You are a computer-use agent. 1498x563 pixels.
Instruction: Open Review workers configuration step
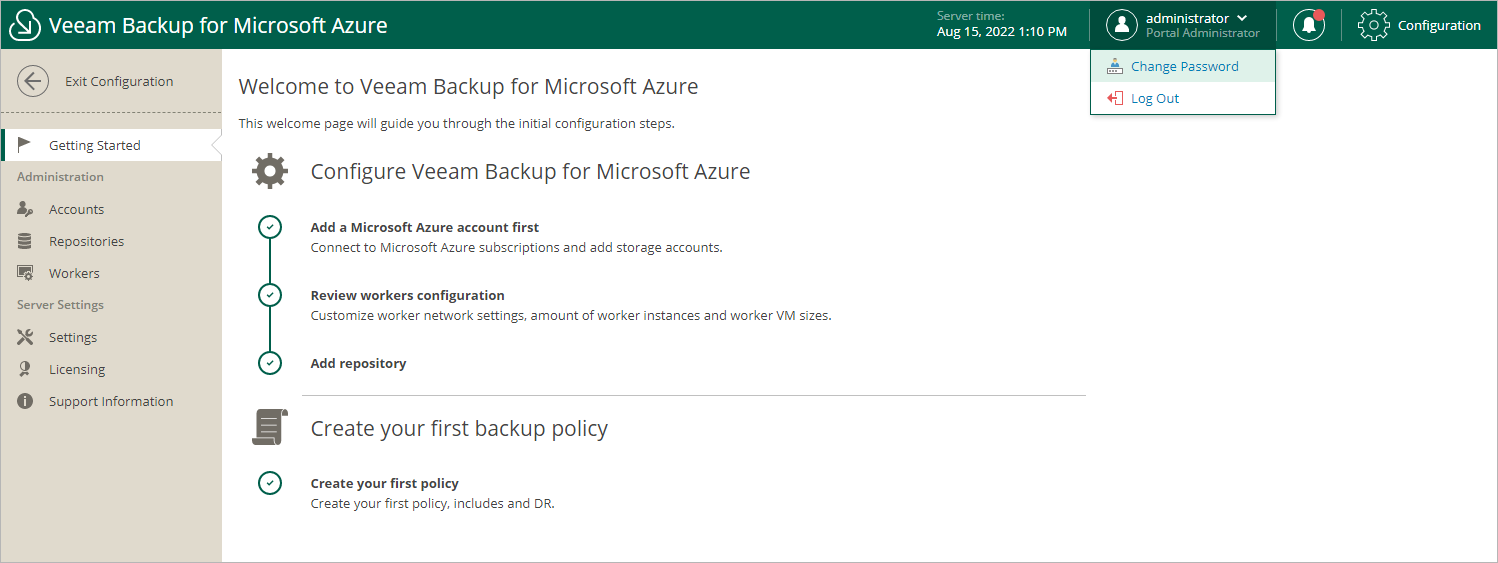point(407,295)
